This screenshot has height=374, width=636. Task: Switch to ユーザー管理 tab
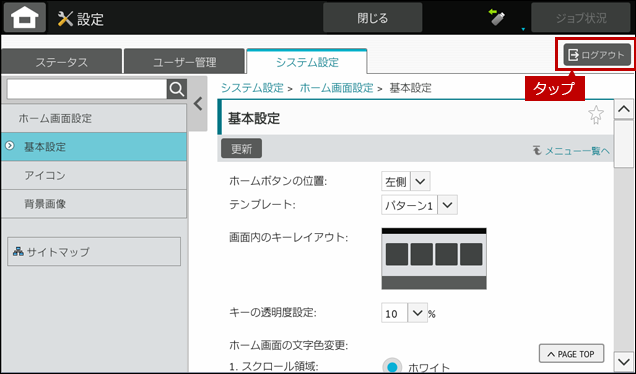(184, 62)
